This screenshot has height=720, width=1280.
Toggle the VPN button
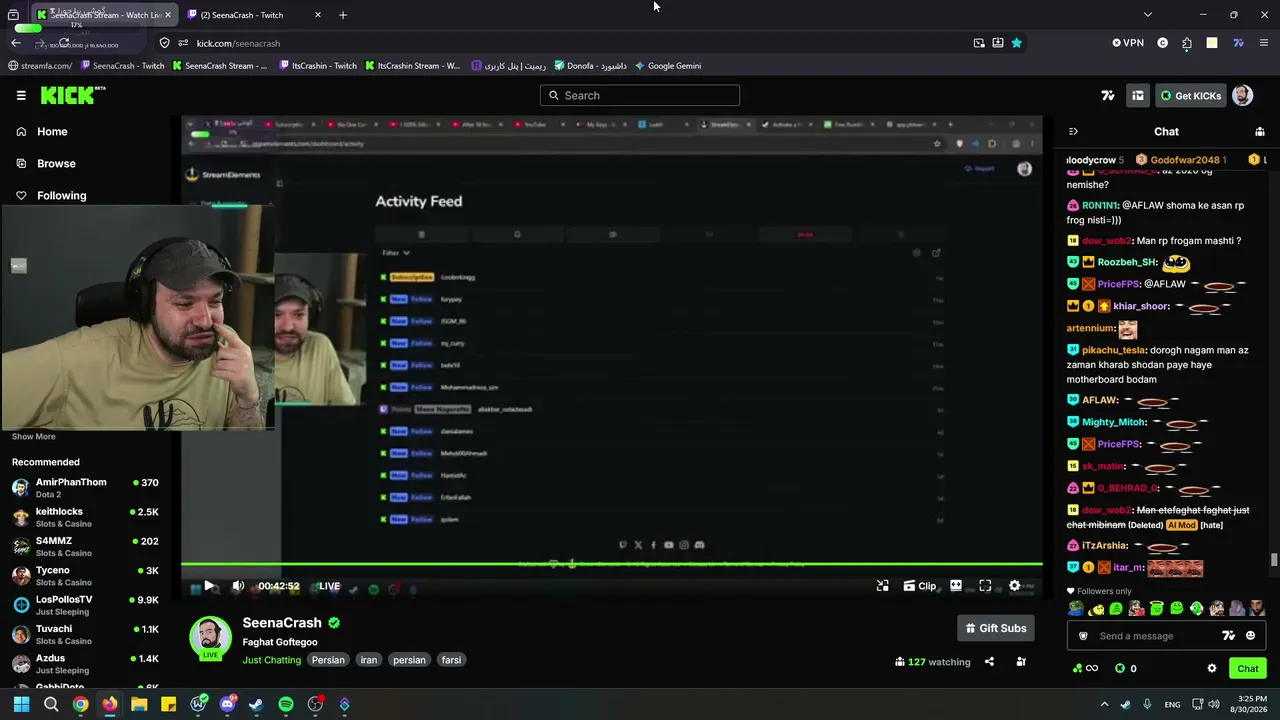coord(1128,43)
